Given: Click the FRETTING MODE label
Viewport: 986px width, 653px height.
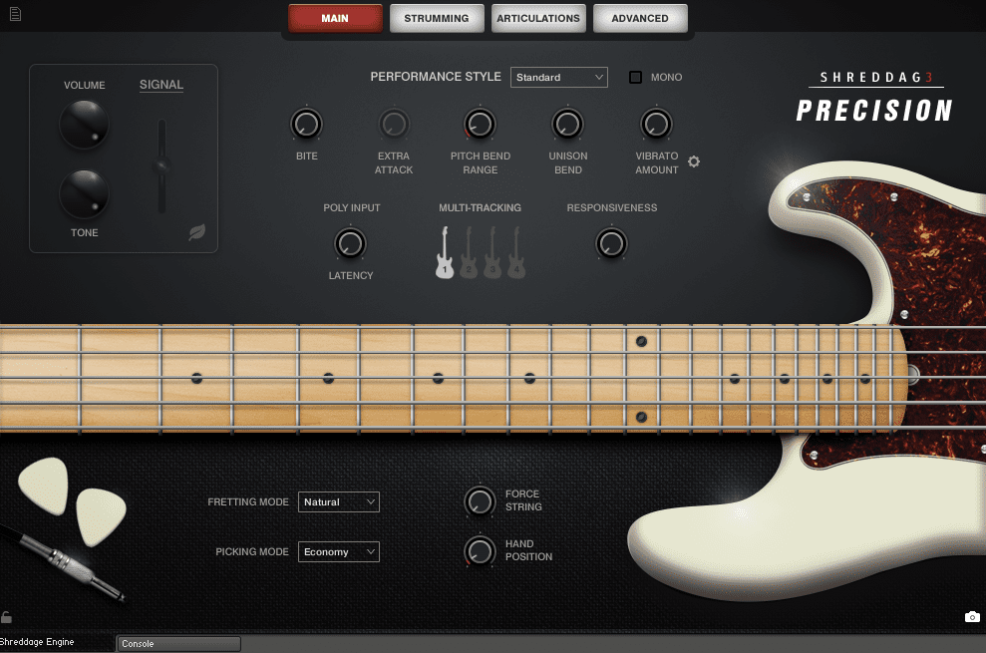Looking at the screenshot, I should click(248, 501).
